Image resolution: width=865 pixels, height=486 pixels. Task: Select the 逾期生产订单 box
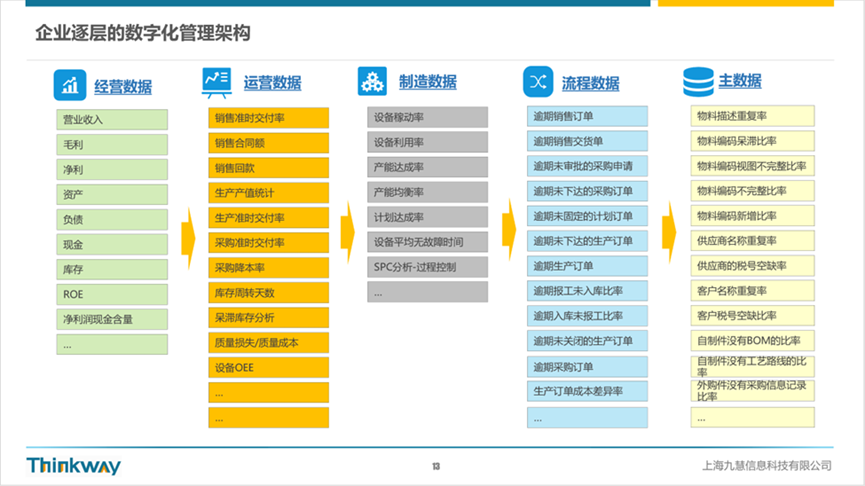(588, 266)
